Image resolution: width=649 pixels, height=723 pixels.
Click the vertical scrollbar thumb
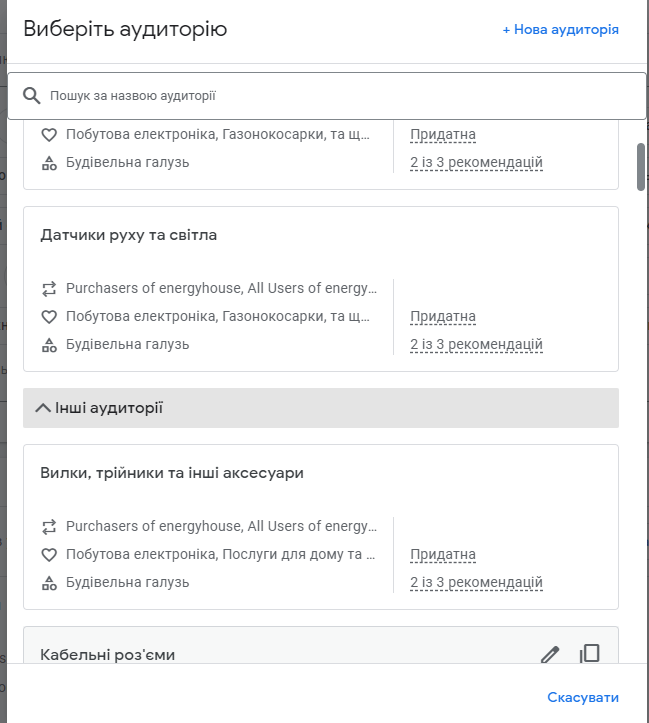641,166
